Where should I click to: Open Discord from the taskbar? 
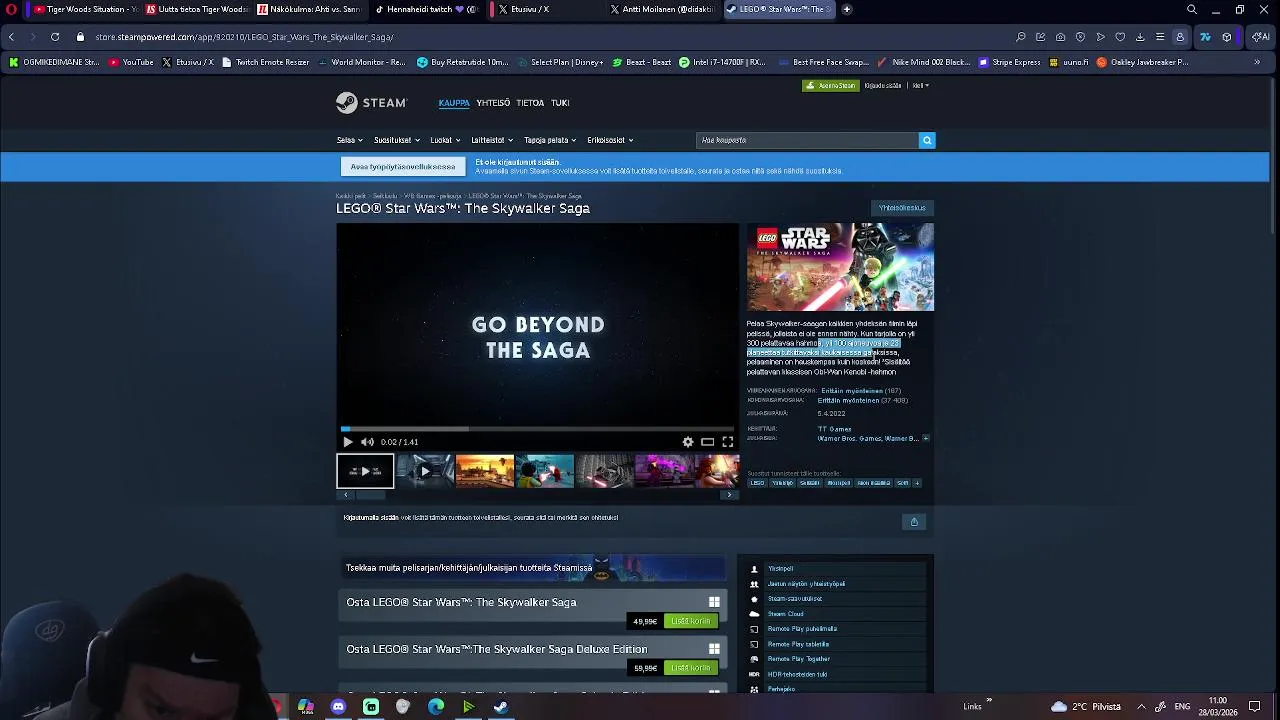[x=338, y=707]
